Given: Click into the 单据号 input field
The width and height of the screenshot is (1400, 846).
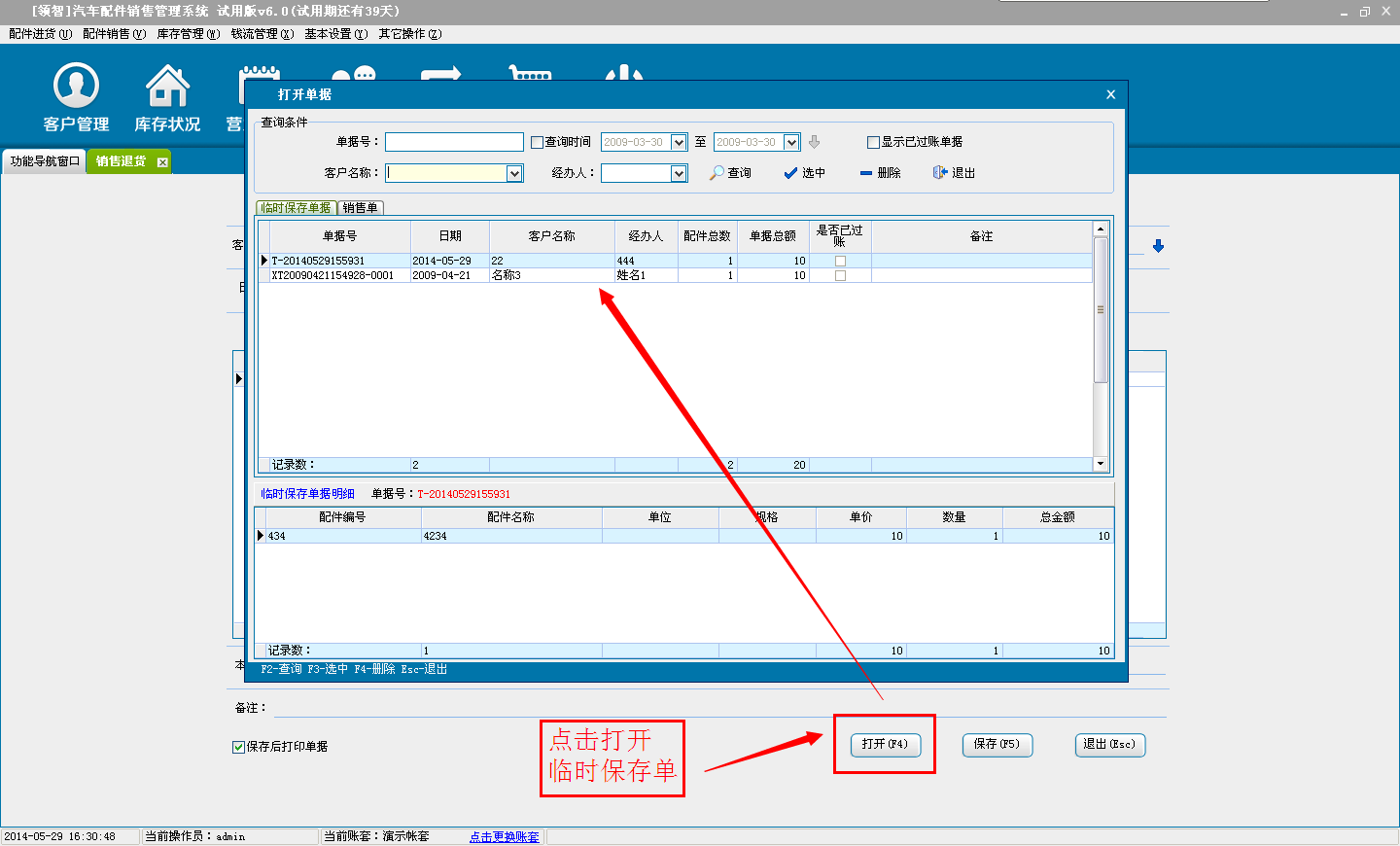Looking at the screenshot, I should coord(454,143).
